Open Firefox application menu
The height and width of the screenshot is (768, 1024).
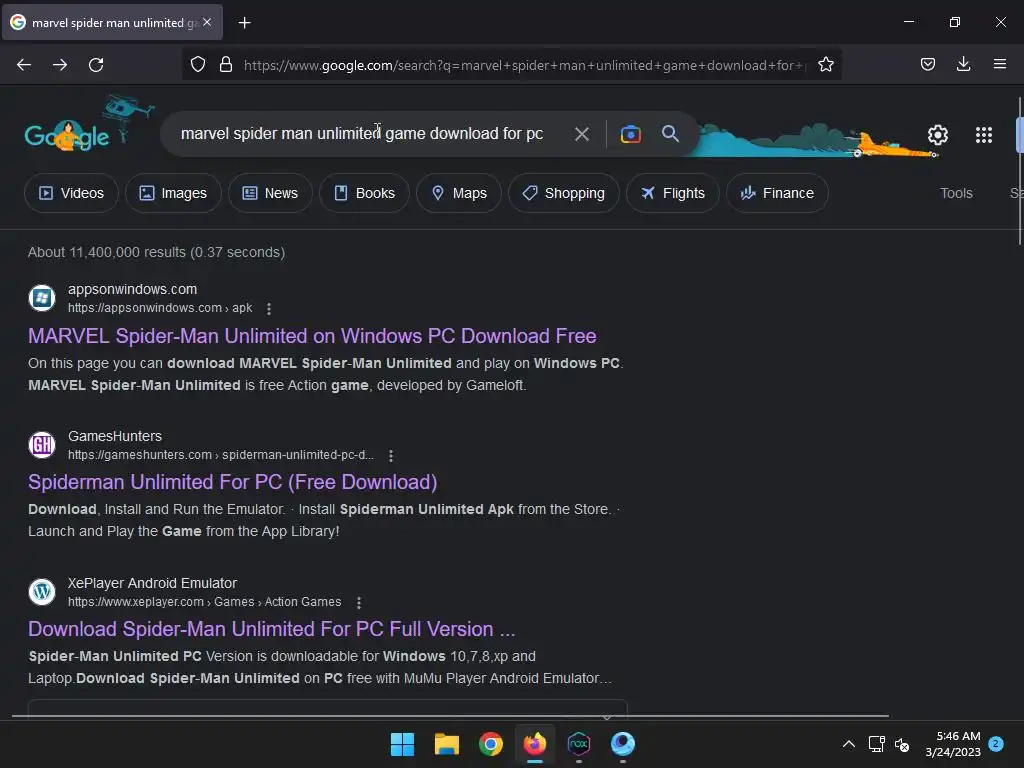click(x=1000, y=64)
